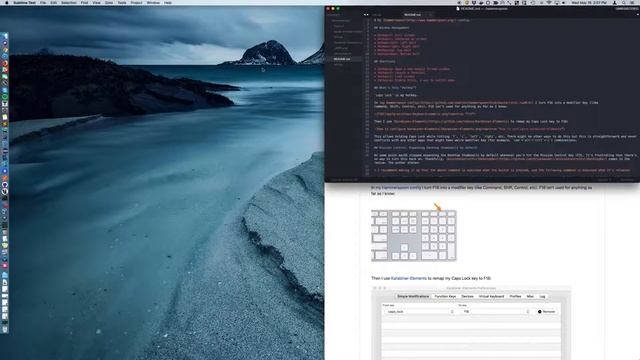Open Finder from the dock
The image size is (640, 360).
[x=5, y=36]
